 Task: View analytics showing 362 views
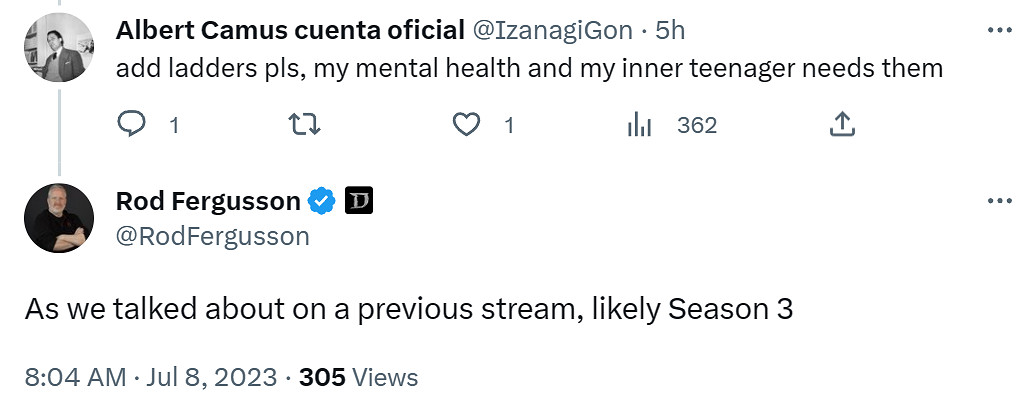coord(640,125)
